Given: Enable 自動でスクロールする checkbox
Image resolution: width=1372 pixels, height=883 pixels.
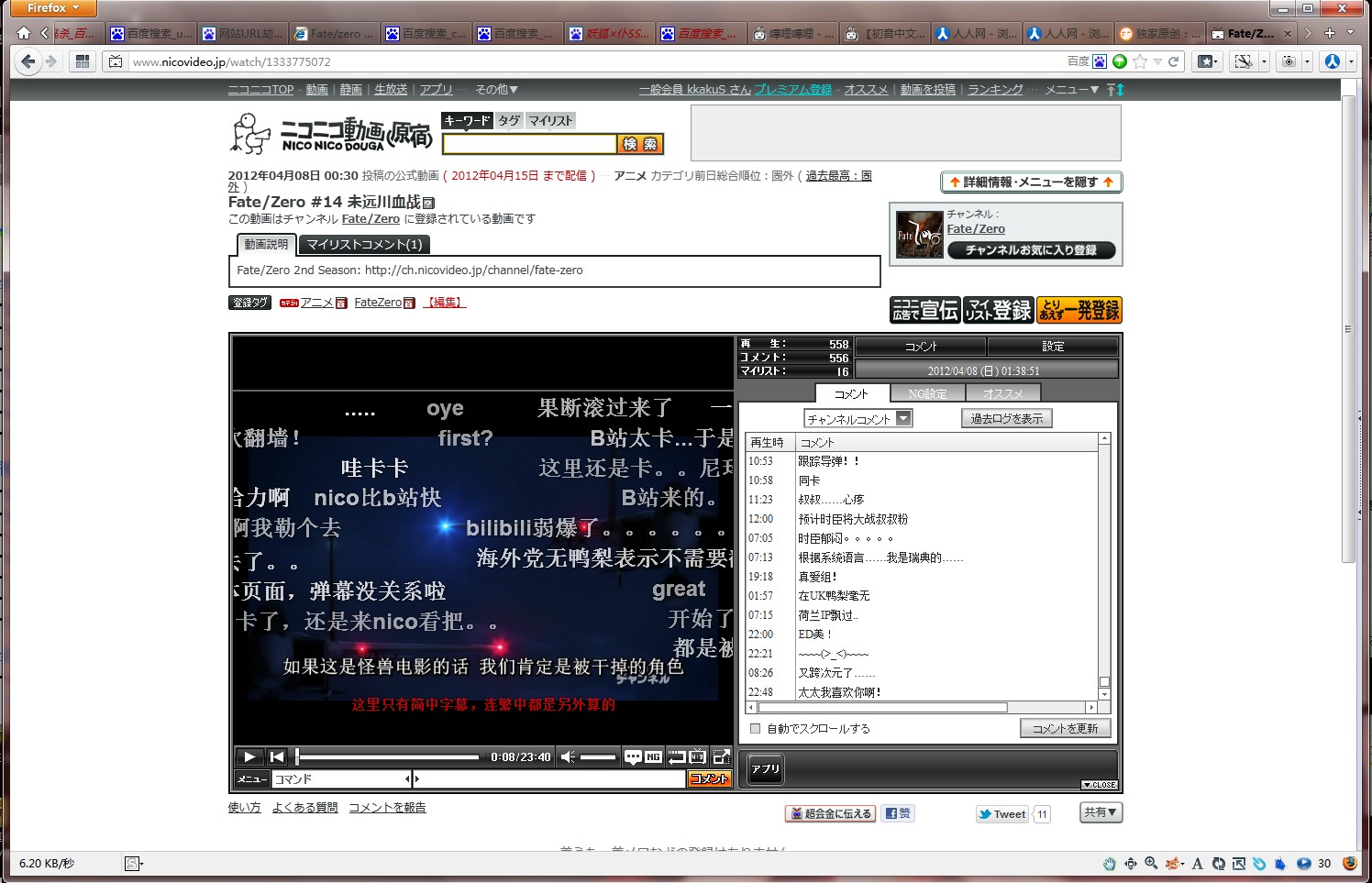Looking at the screenshot, I should point(755,729).
